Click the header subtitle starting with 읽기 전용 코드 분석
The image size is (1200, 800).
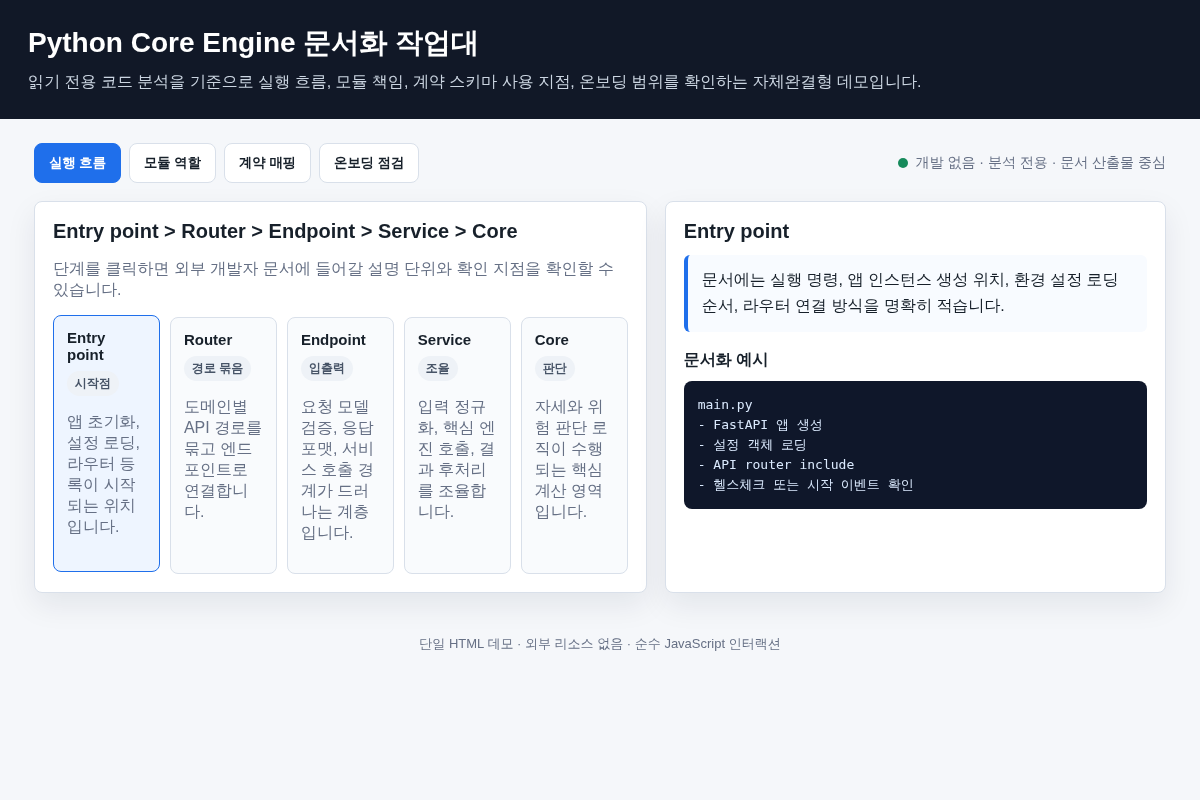pos(475,82)
